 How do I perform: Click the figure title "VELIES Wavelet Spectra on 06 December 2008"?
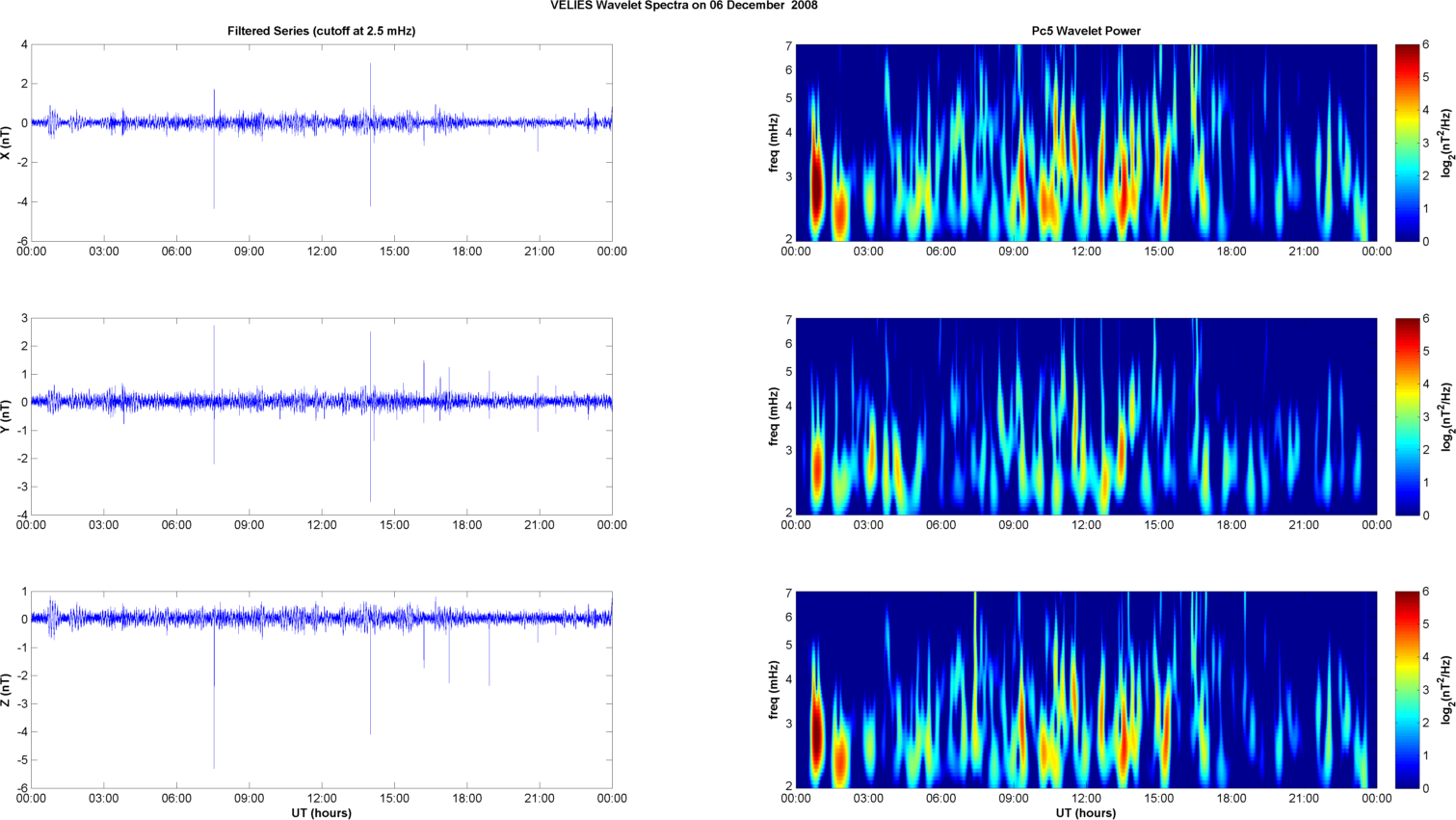pyautogui.click(x=684, y=6)
